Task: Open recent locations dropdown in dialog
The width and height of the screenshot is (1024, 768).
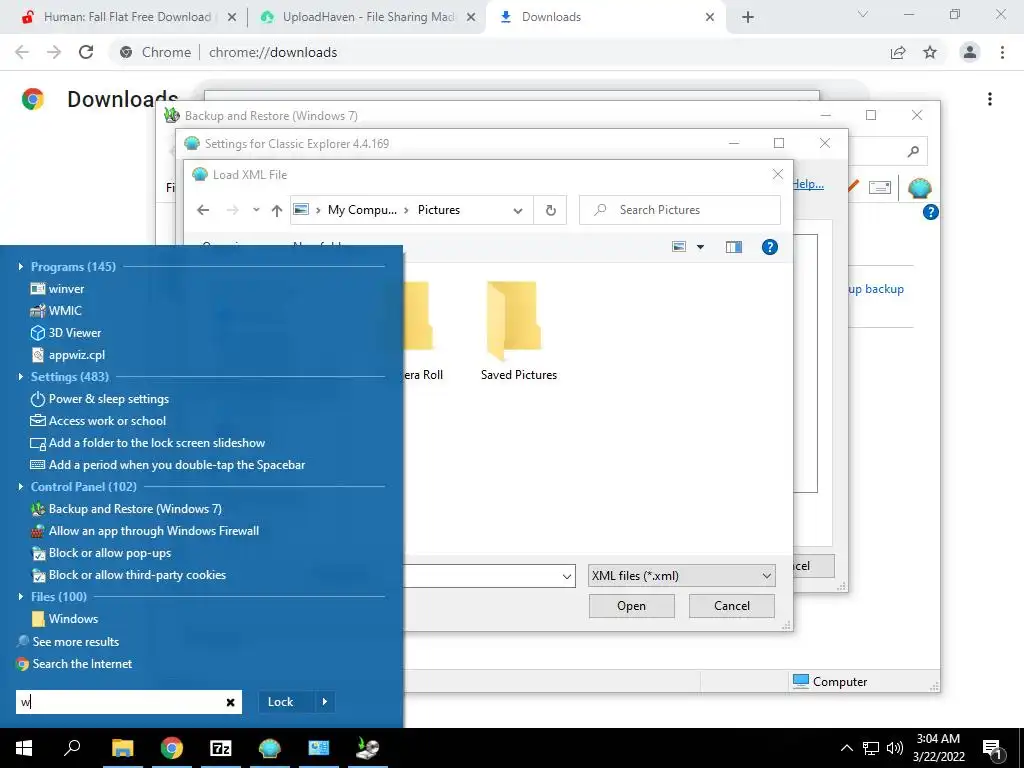Action: point(256,210)
